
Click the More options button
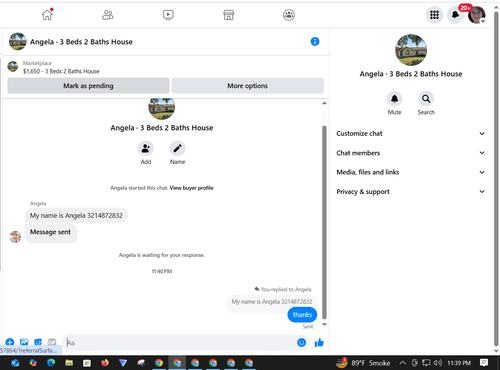(247, 86)
